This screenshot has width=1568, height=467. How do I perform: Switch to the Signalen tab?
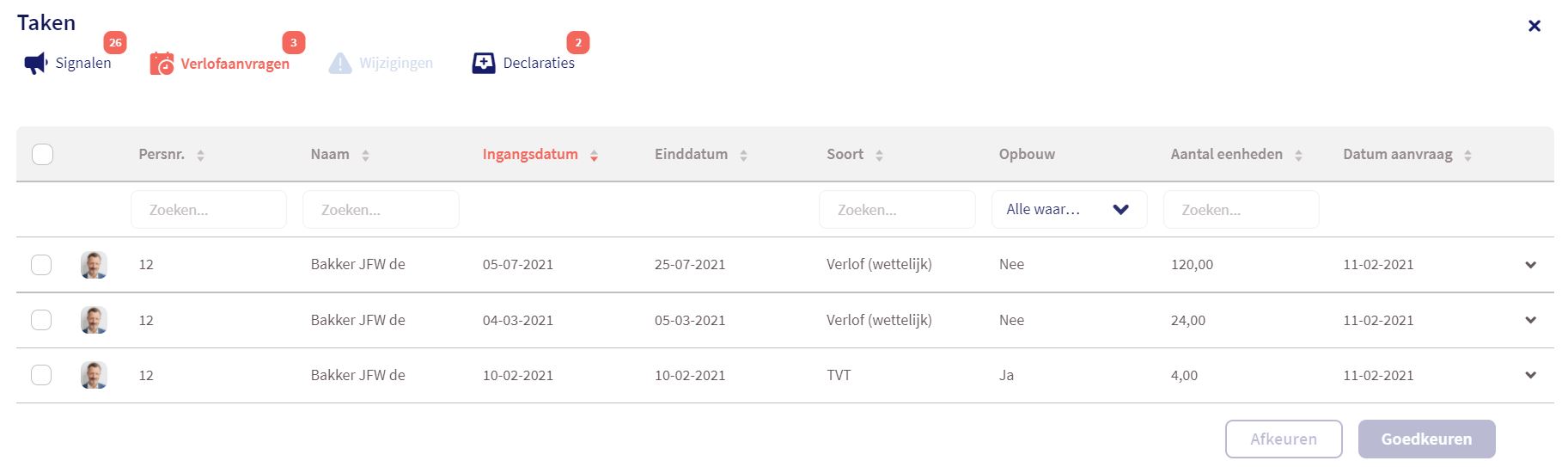(x=82, y=64)
